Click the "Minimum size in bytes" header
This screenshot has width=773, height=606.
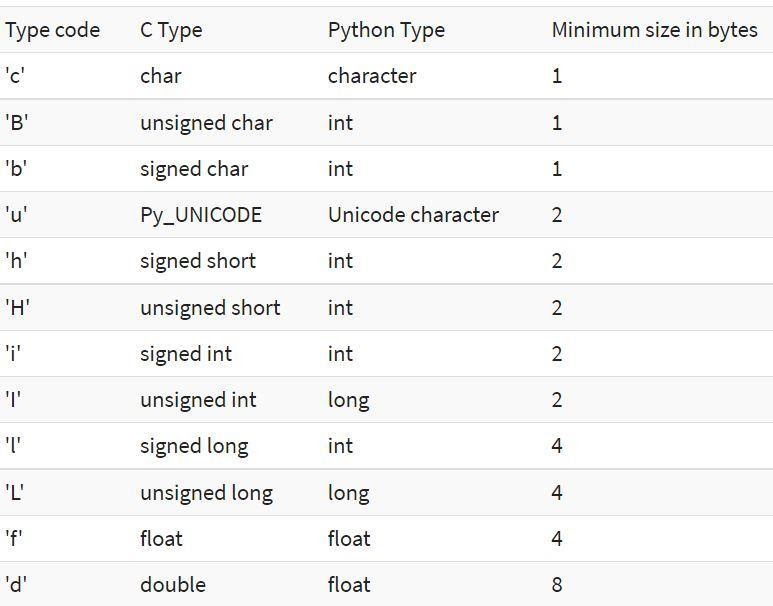pos(654,30)
